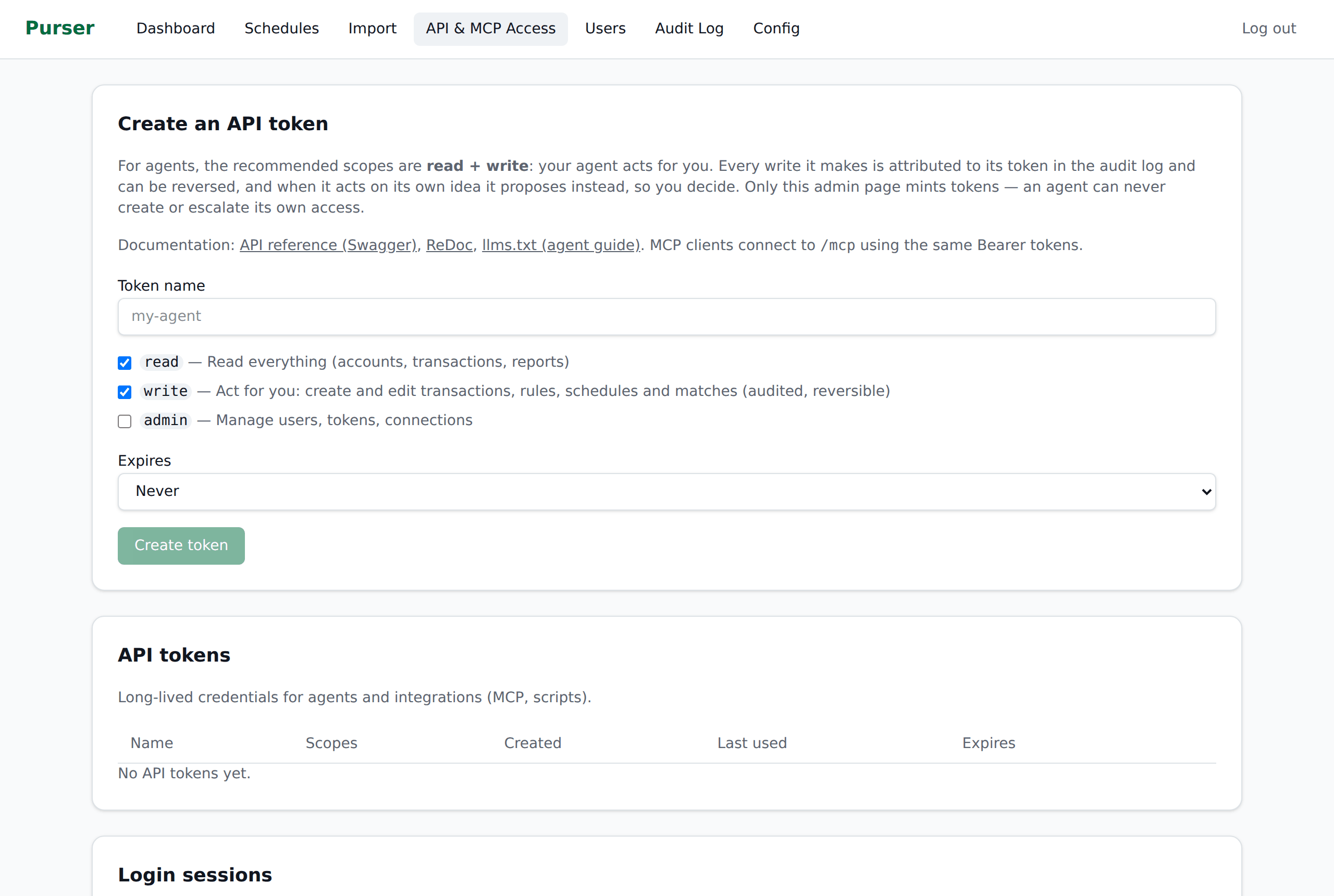Viewport: 1334px width, 896px height.
Task: Open the llms.txt (agent guide) link
Action: point(561,245)
